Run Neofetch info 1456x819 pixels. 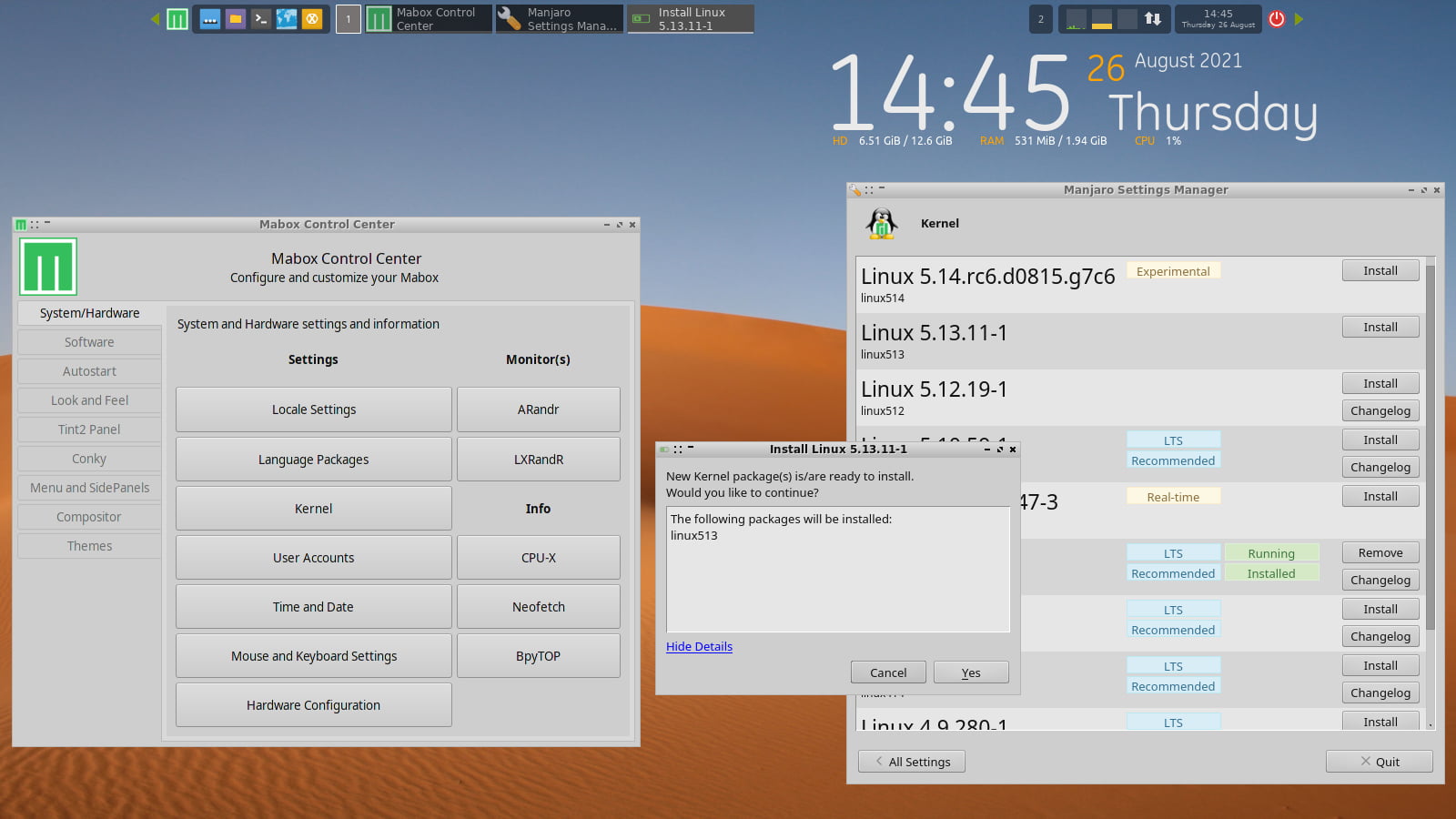[539, 607]
